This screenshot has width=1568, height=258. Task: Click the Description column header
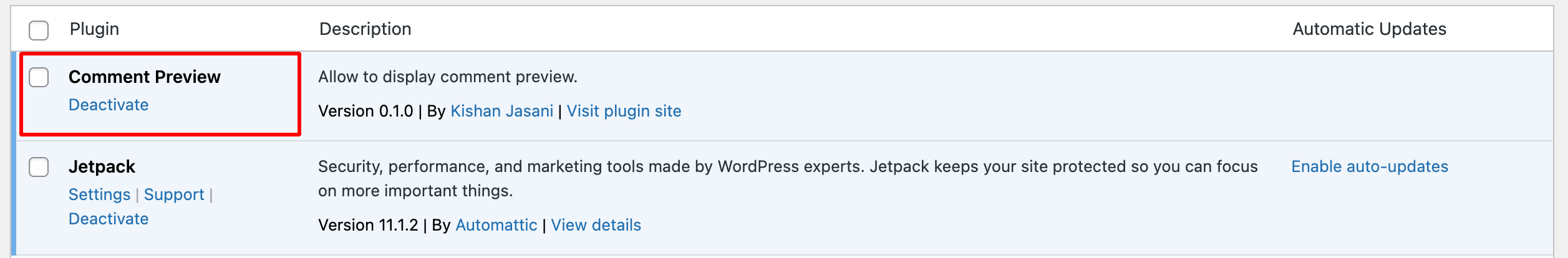click(365, 29)
